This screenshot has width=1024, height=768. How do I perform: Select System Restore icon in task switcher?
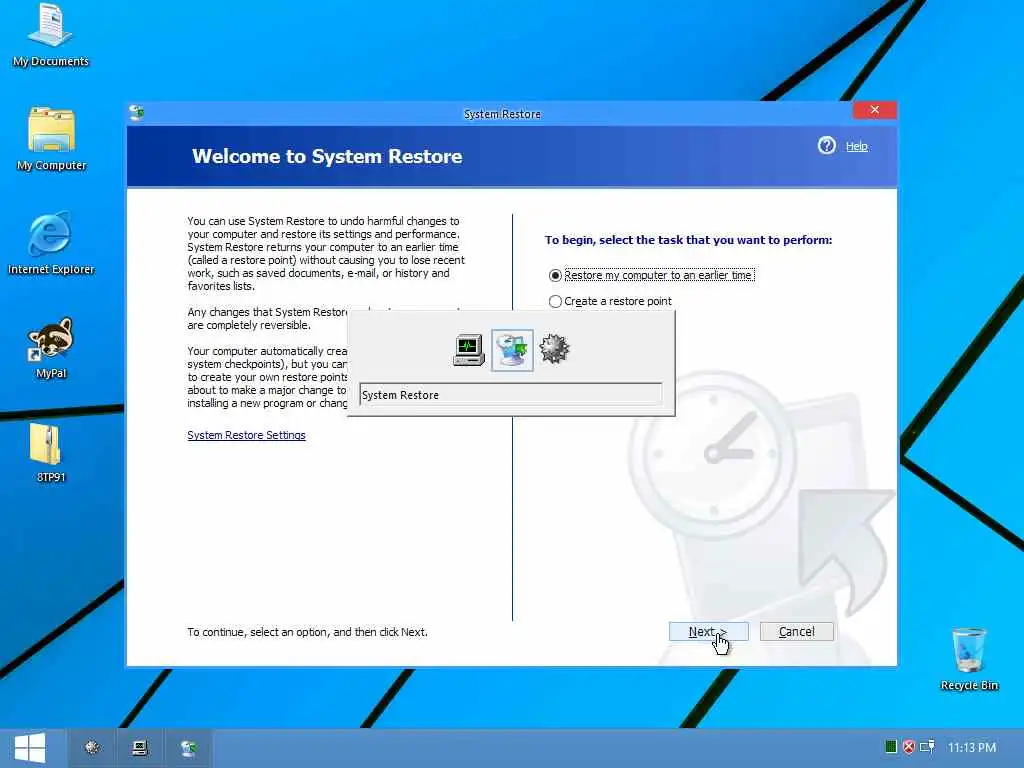click(512, 350)
